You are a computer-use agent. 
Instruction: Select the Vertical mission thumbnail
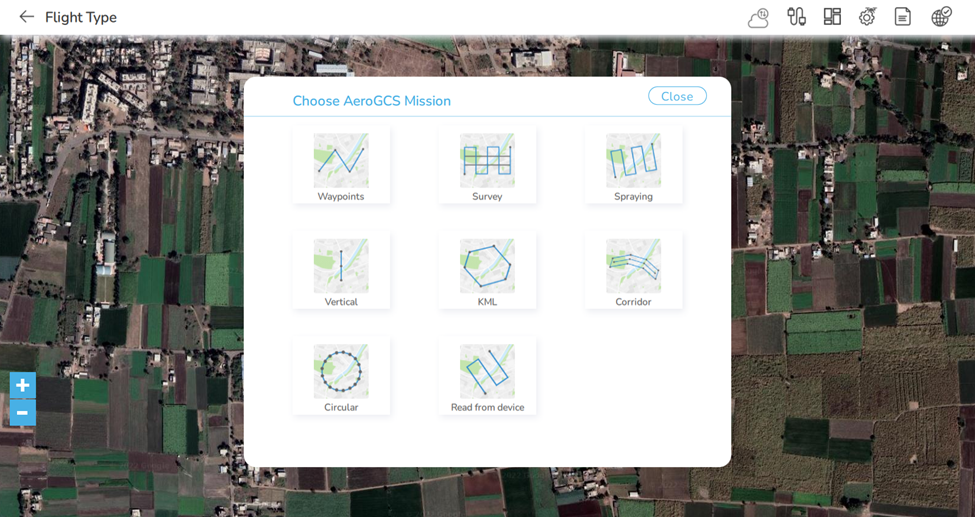[341, 266]
